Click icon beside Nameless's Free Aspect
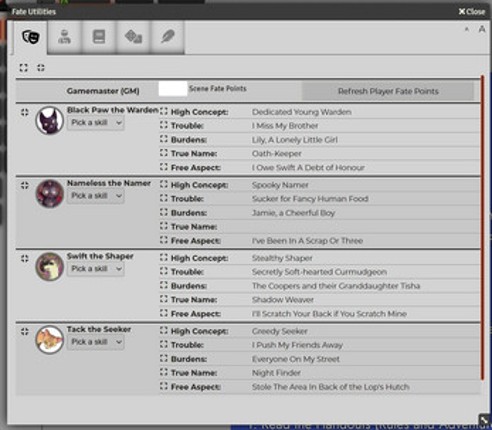 [x=164, y=239]
